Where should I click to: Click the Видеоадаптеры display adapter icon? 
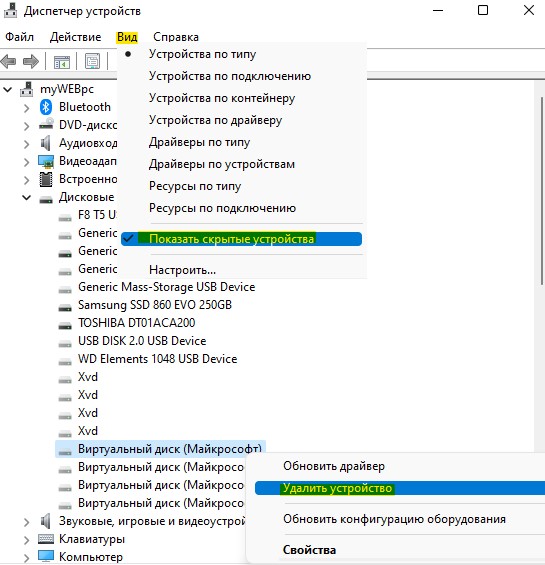[46, 161]
